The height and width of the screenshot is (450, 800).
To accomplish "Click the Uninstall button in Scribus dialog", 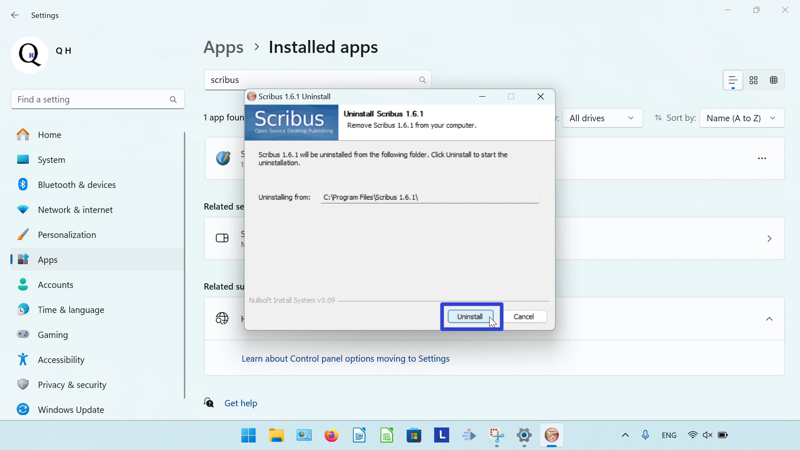I will (470, 316).
